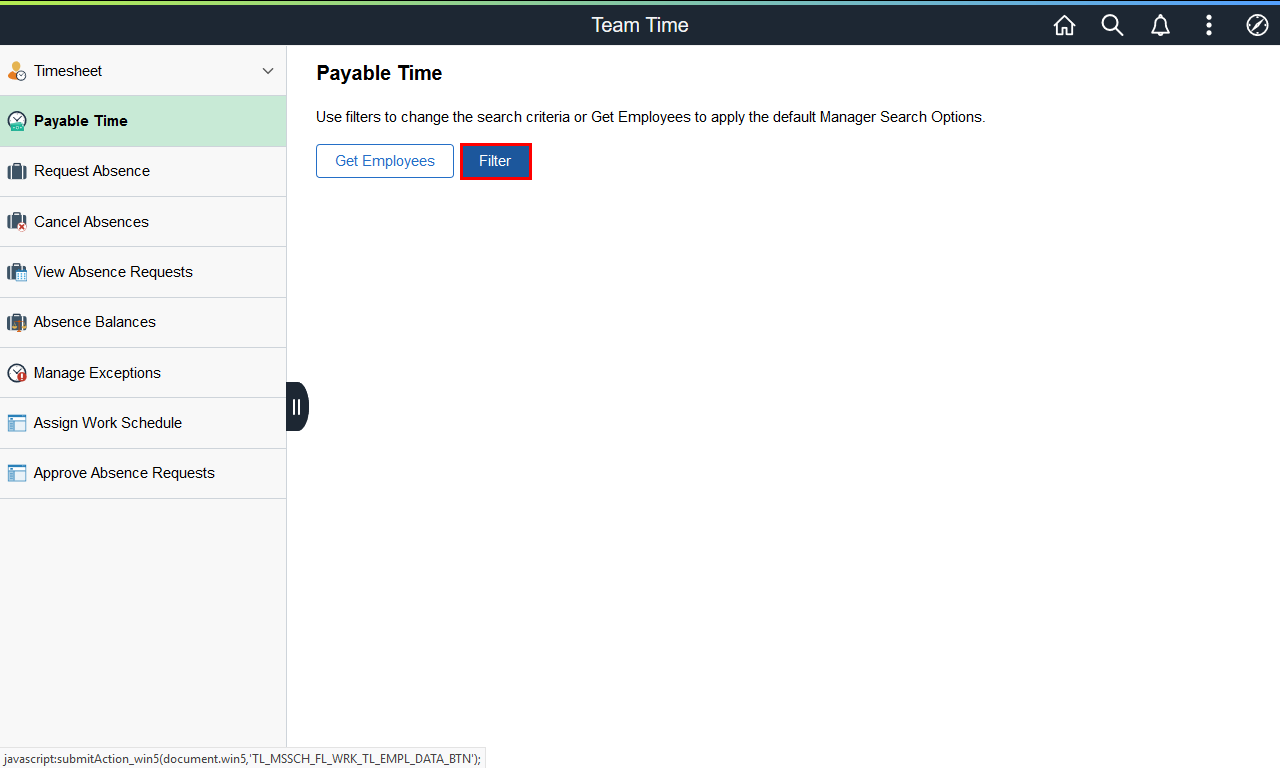Open View Absence Requests menu item

click(113, 272)
